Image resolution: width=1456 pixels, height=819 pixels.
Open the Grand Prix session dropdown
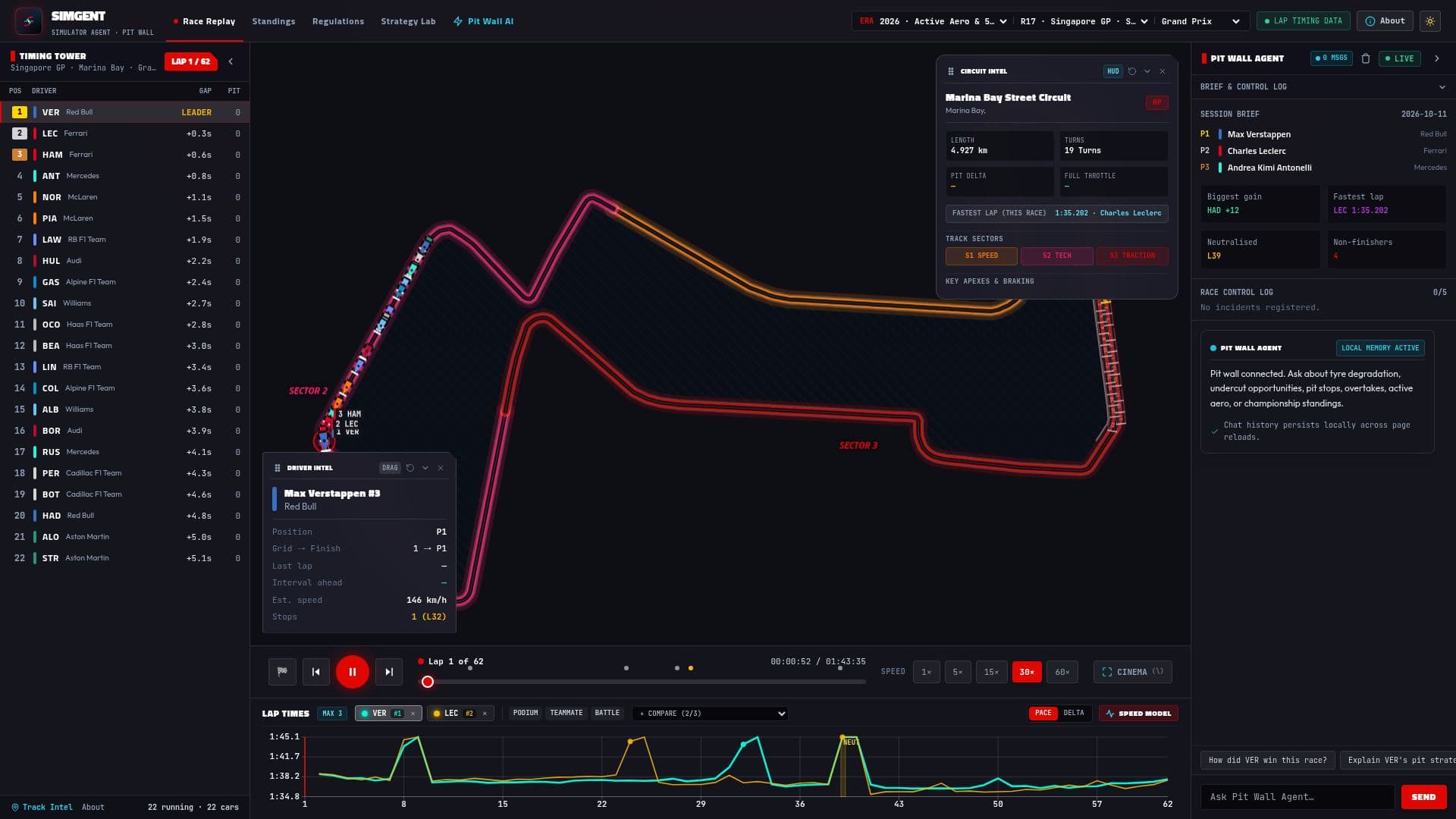coord(1201,21)
